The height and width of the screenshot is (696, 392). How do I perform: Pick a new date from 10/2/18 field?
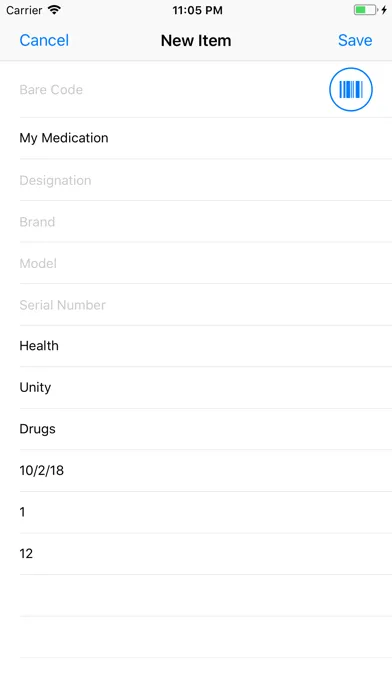206,471
